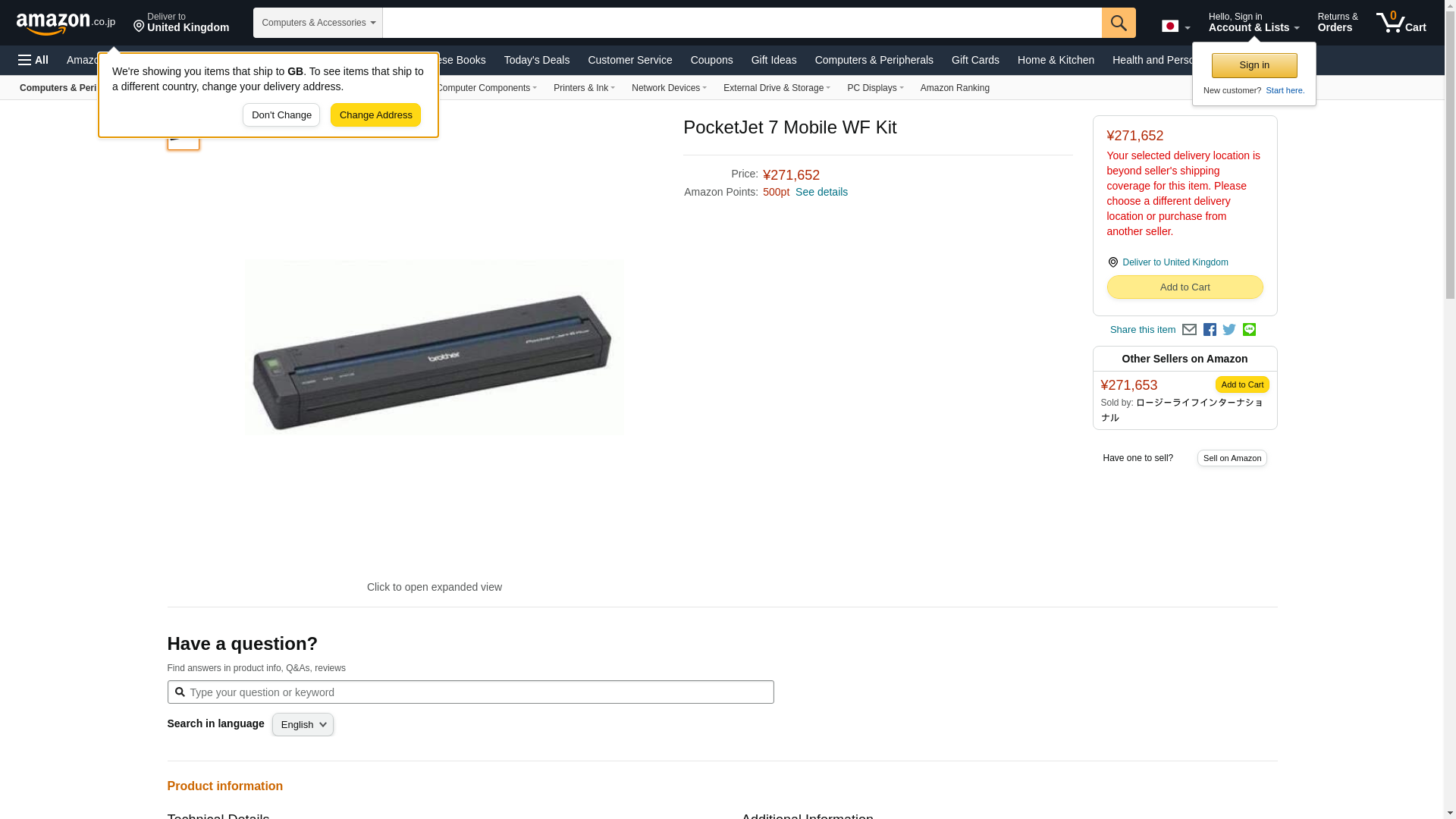Click the search magnifier button
This screenshot has width=1456, height=819.
tap(1119, 23)
